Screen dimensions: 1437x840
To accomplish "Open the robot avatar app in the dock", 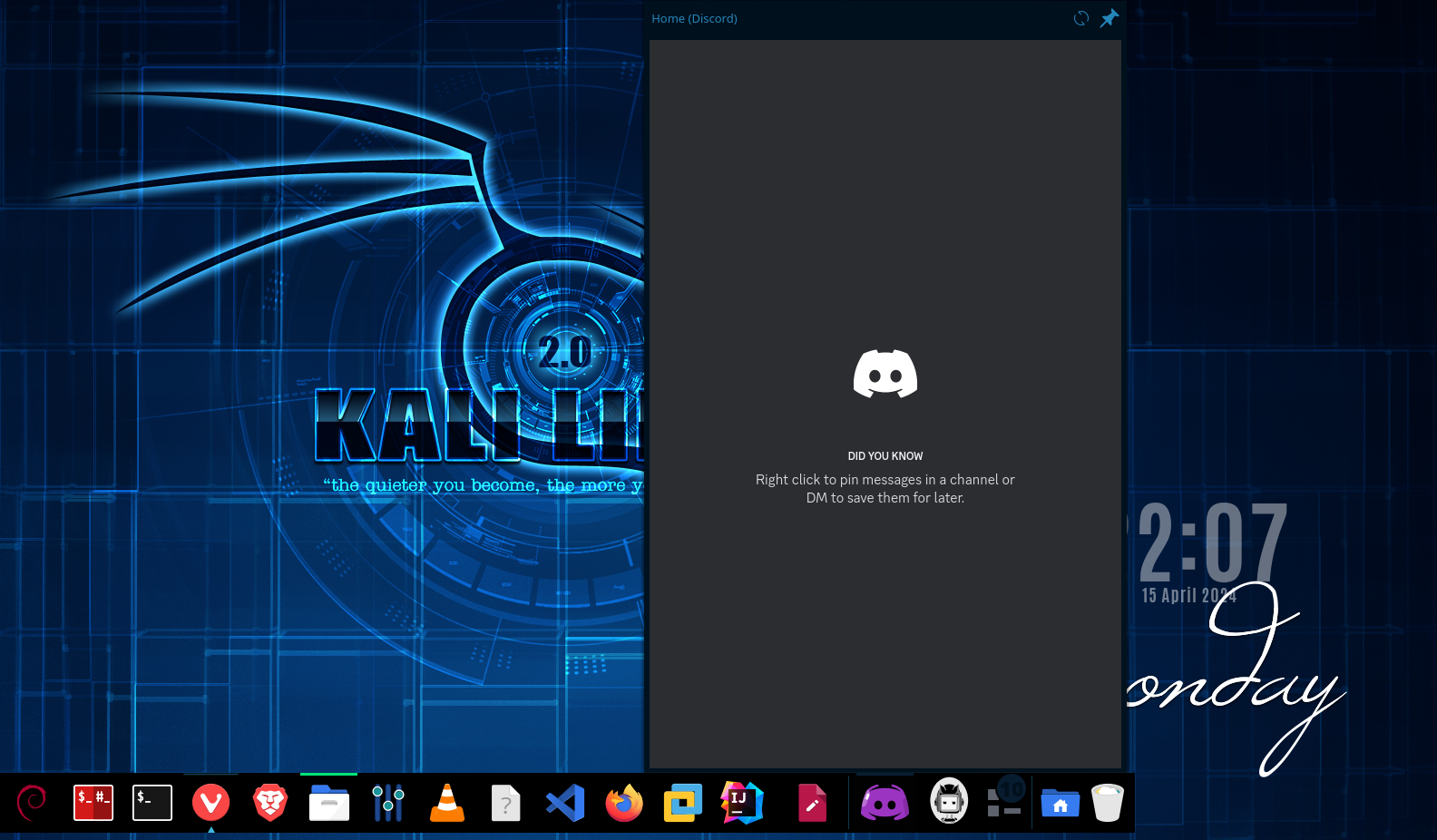I will coord(949,801).
